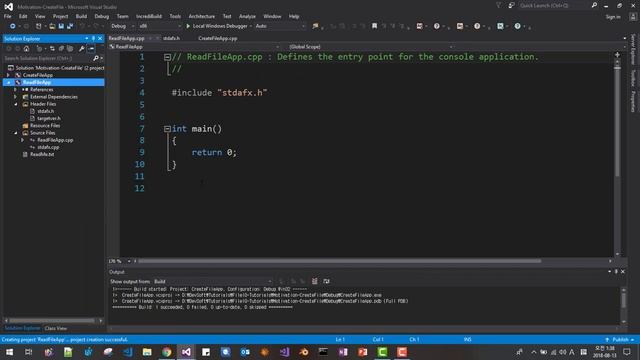Click the Solution Explorer search magnifier icon

click(96, 58)
